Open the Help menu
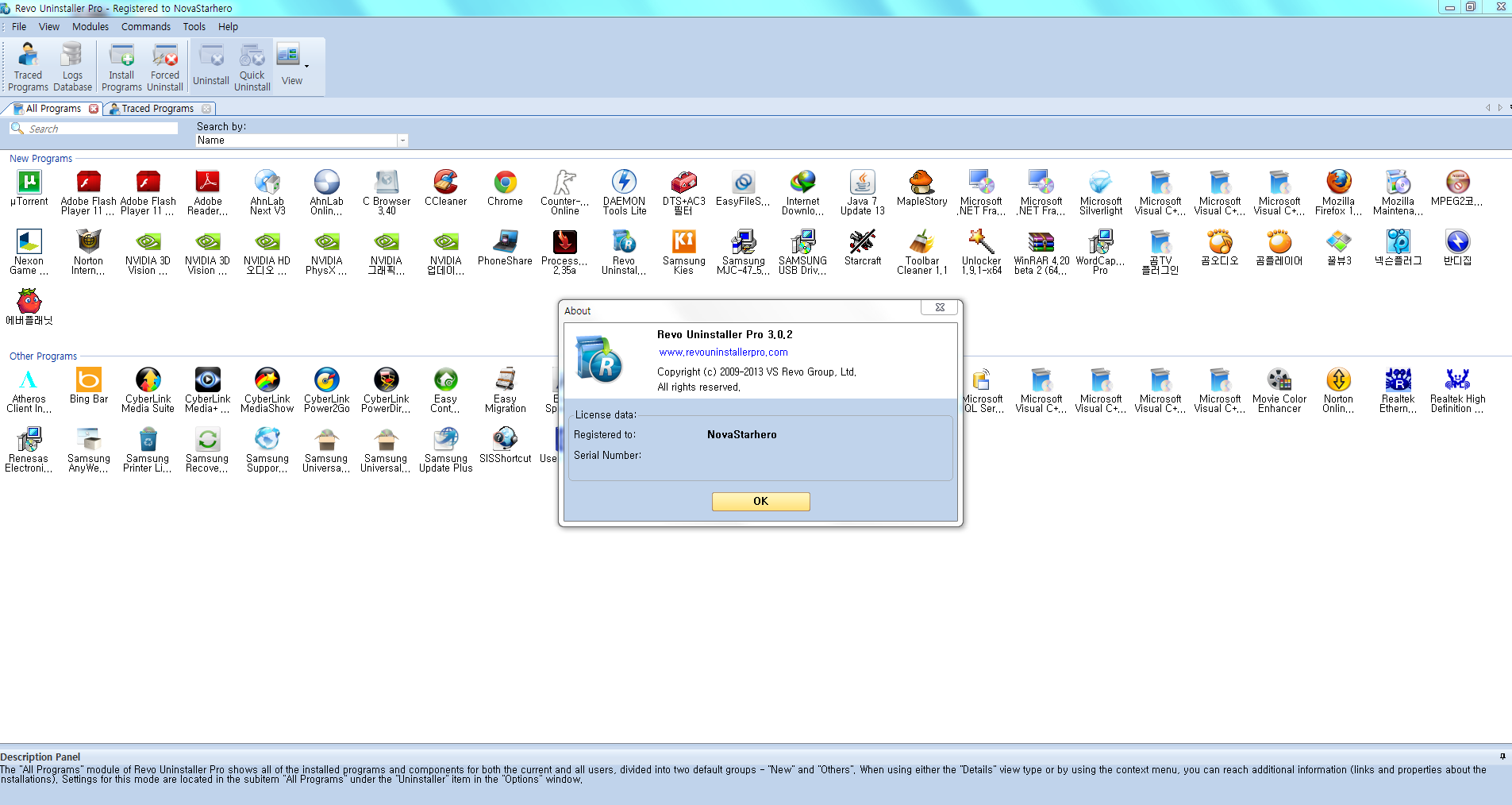This screenshot has height=805, width=1512. 229,26
